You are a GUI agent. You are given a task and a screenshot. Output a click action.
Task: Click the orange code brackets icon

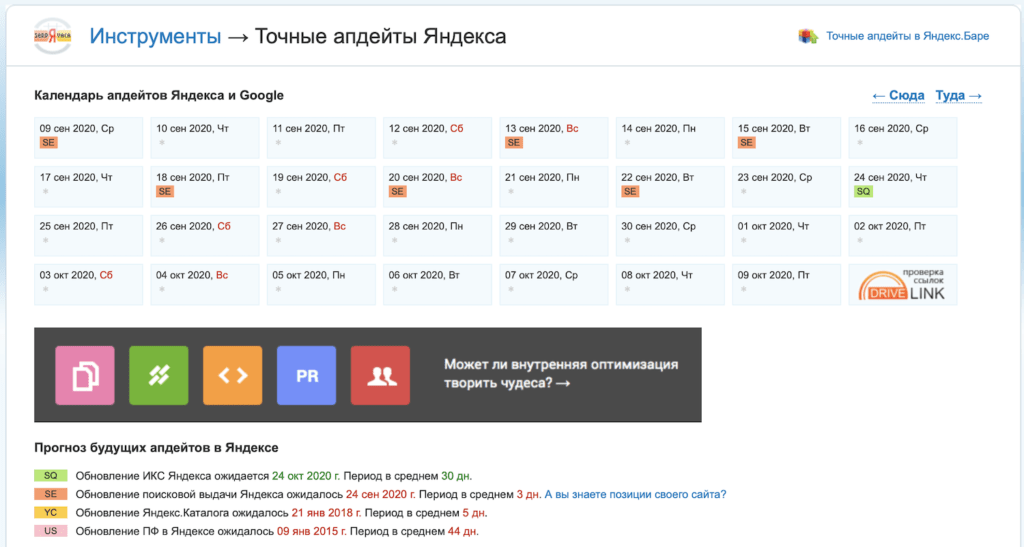232,375
